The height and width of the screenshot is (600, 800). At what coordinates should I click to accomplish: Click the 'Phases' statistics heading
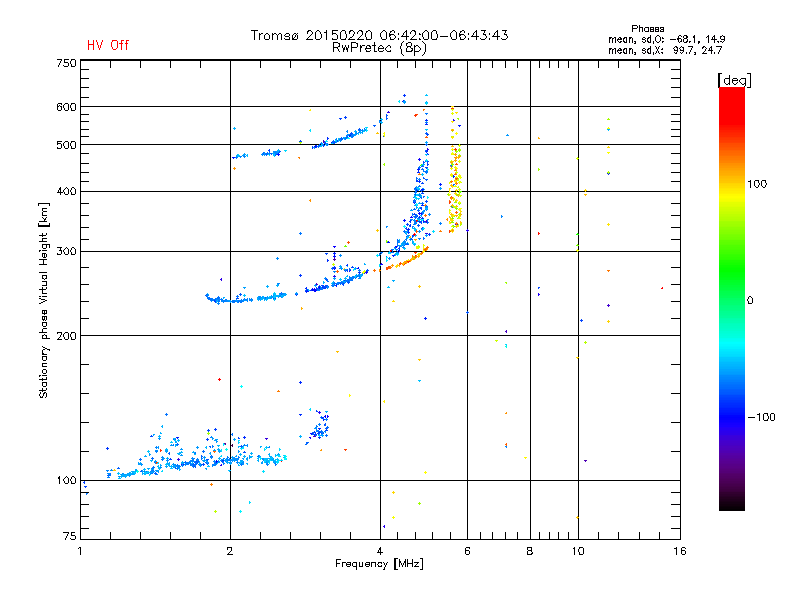click(647, 29)
